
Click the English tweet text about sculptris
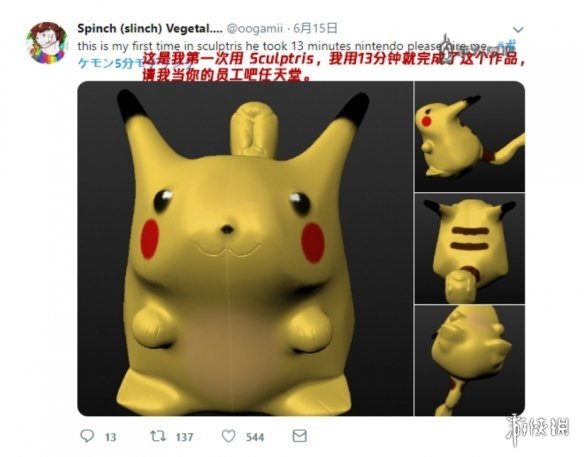coord(282,47)
